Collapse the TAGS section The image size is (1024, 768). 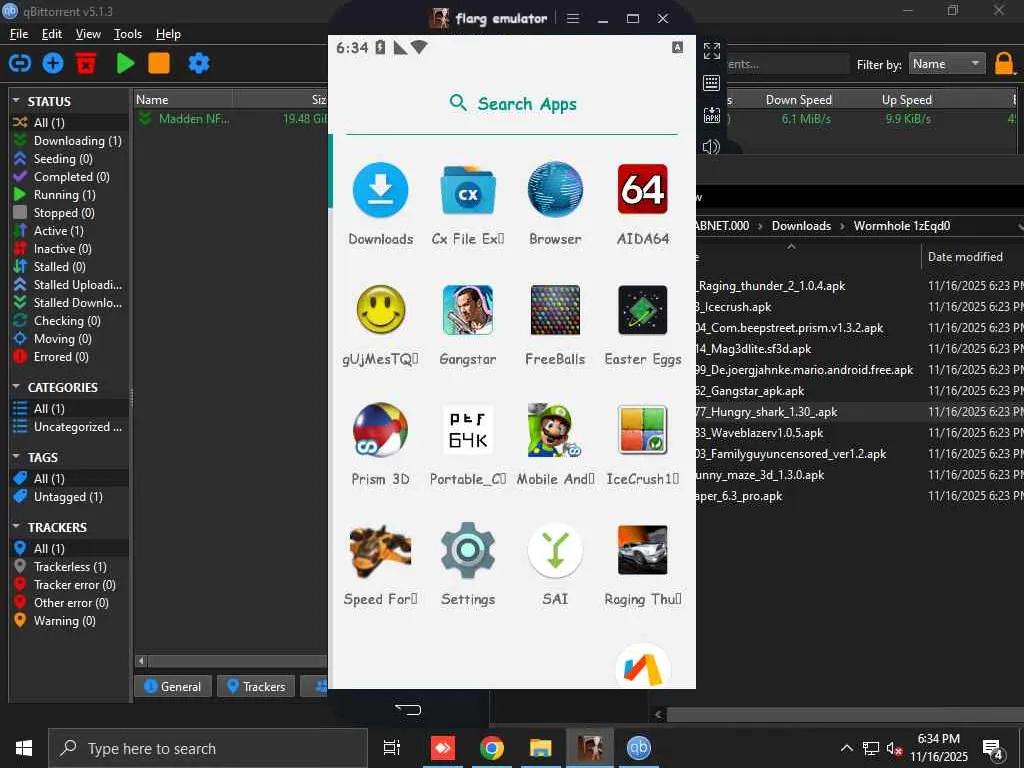coord(16,456)
